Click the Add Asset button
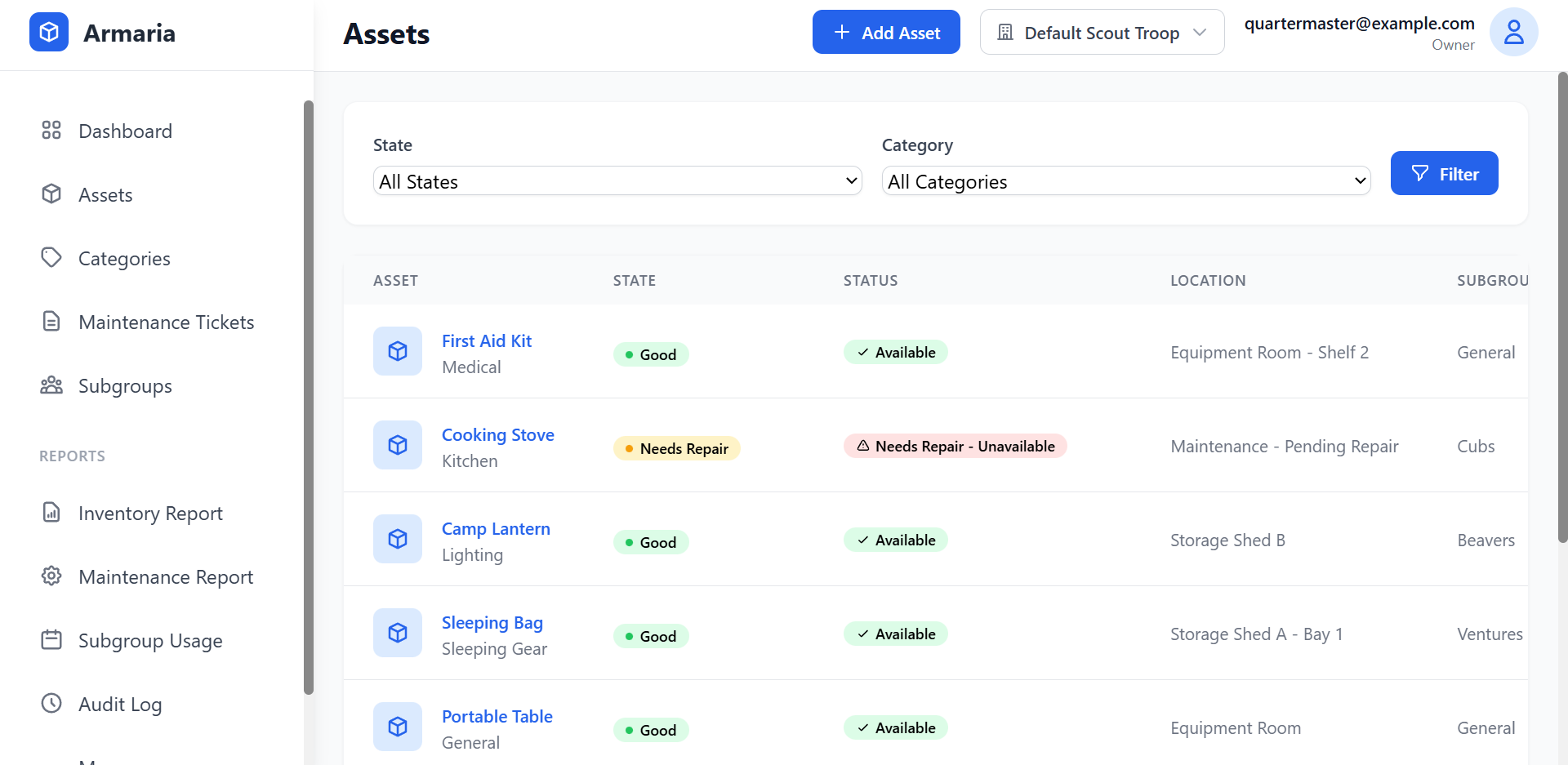1568x765 pixels. click(886, 32)
